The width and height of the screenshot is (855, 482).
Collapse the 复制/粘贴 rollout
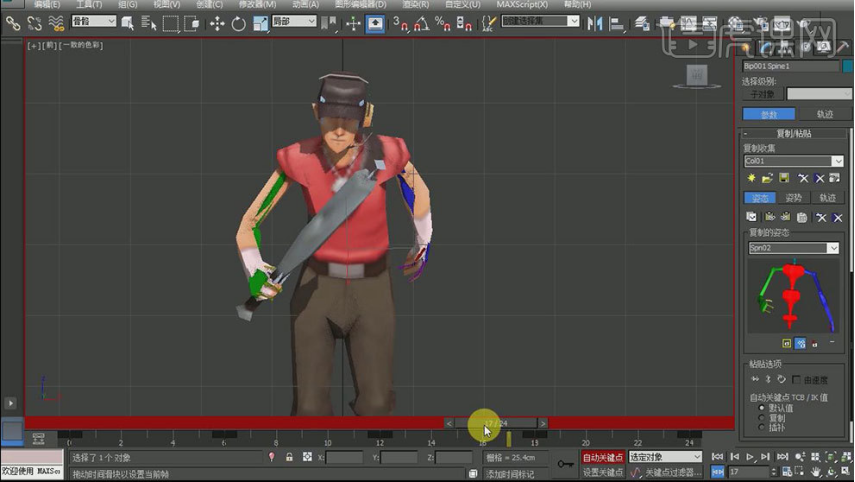(x=793, y=134)
